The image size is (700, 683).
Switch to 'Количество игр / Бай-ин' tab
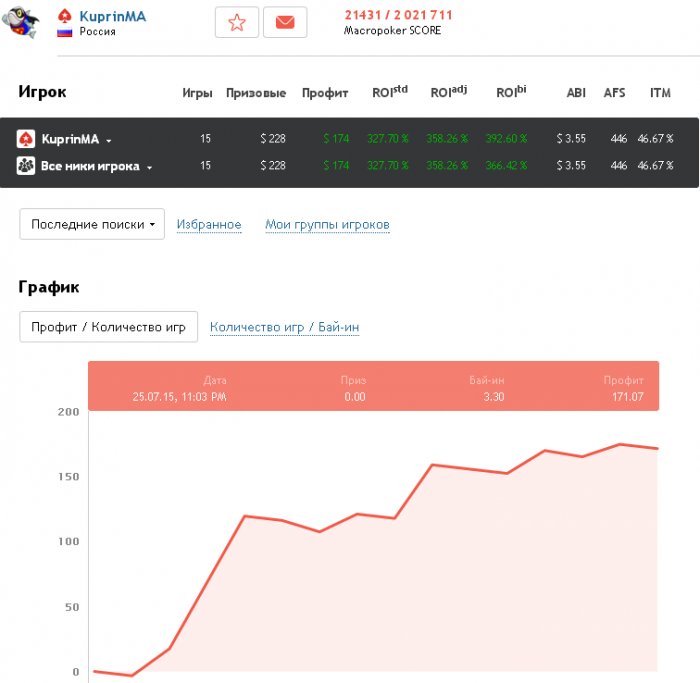[x=284, y=327]
